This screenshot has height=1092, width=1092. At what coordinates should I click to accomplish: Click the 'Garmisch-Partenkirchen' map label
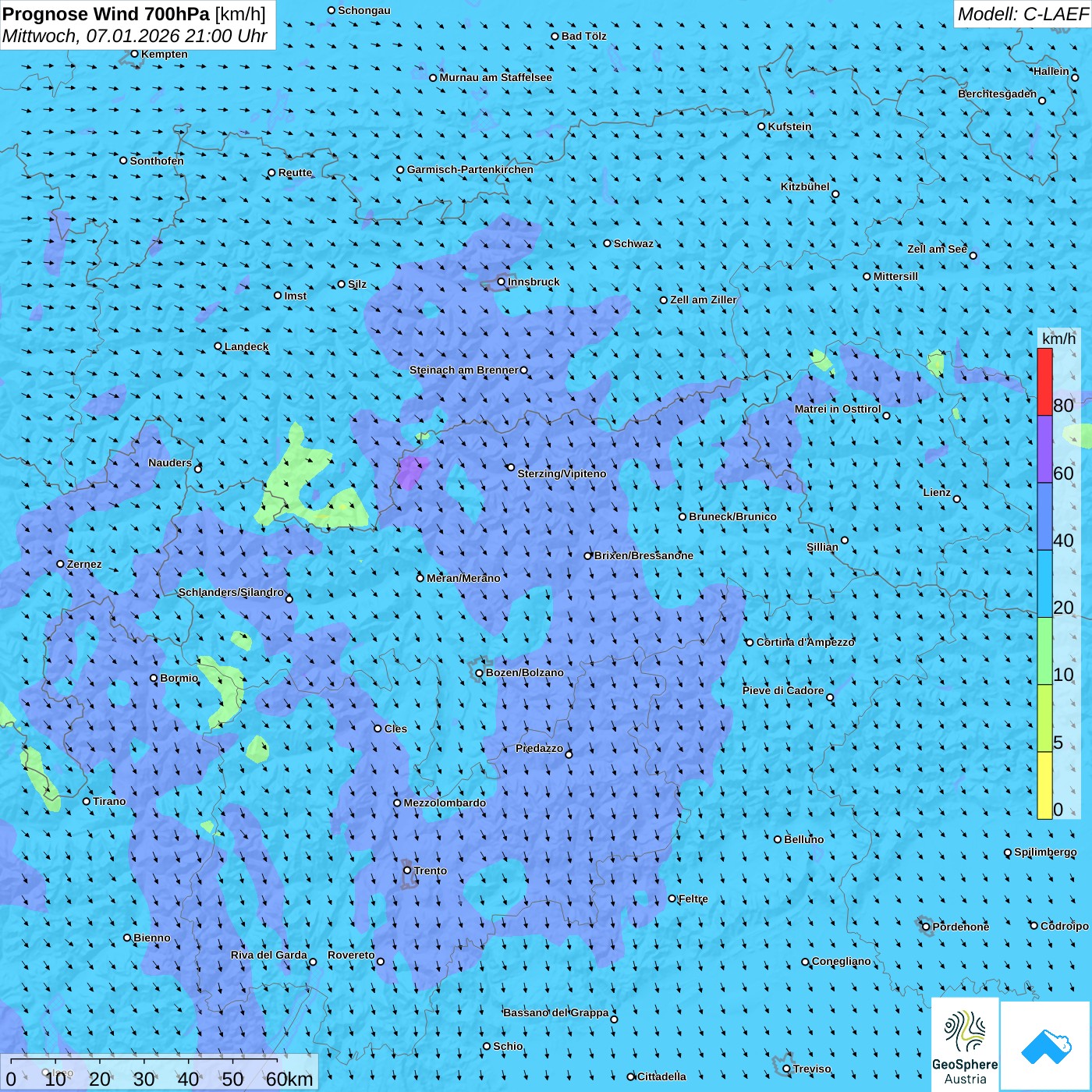pyautogui.click(x=470, y=169)
